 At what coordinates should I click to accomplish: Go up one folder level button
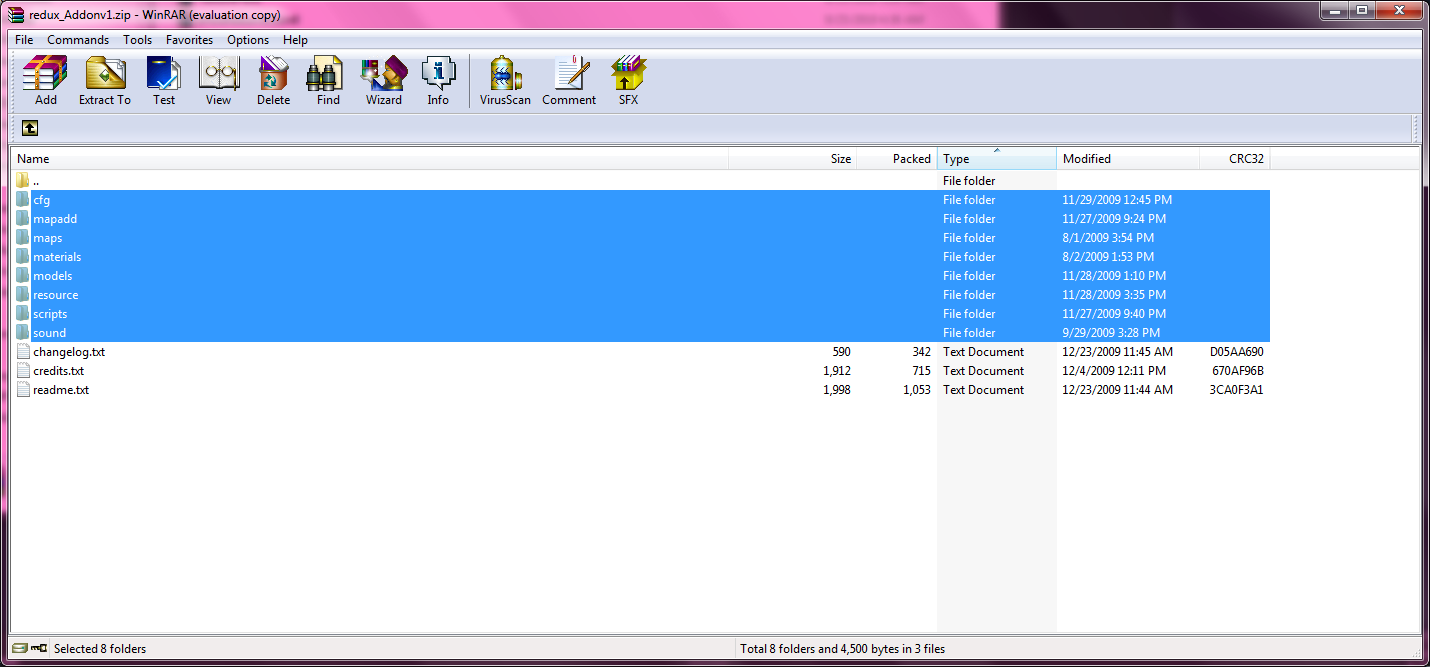[30, 128]
